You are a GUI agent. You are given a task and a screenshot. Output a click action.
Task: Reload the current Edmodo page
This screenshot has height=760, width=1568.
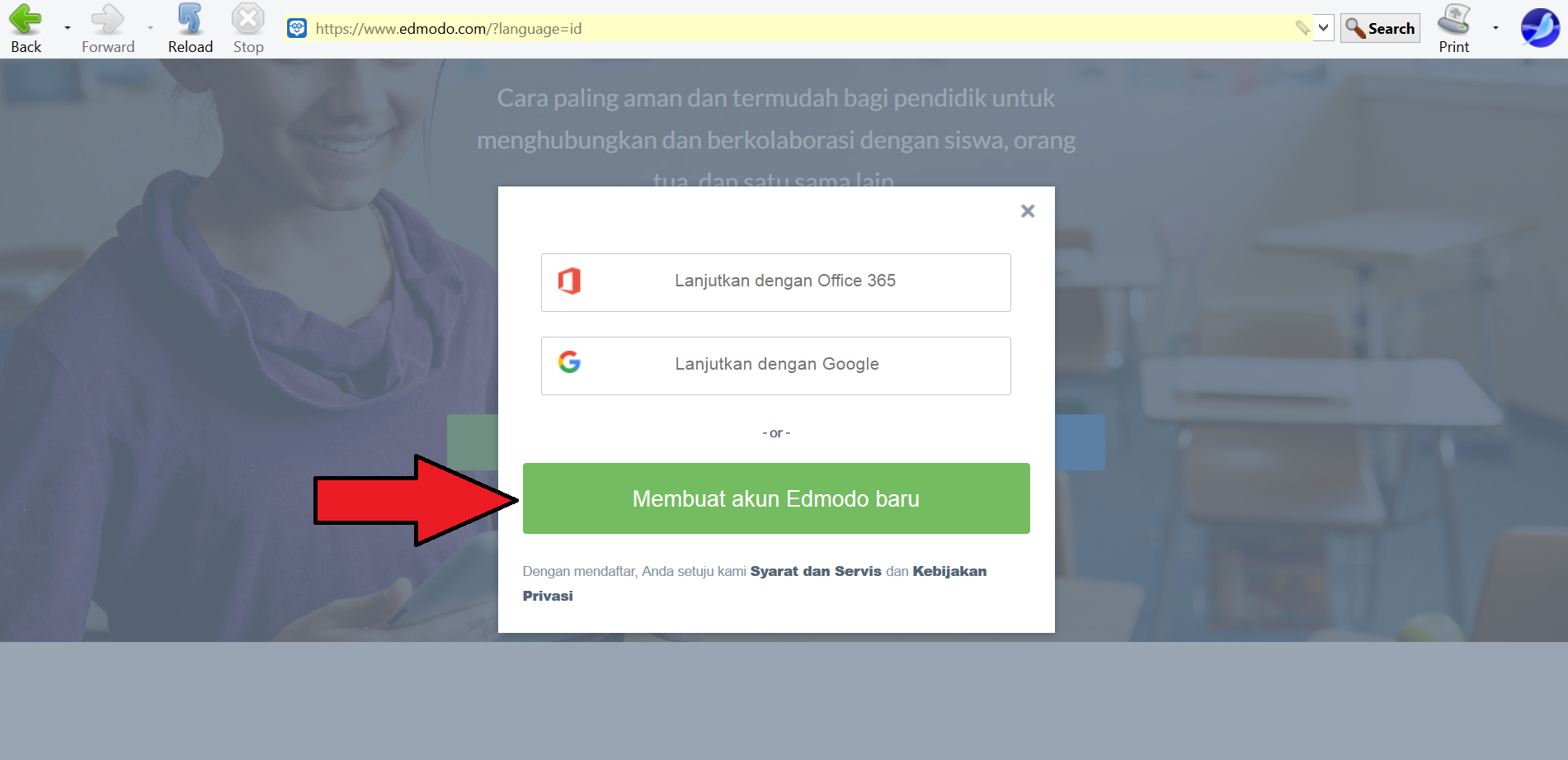coord(190,20)
